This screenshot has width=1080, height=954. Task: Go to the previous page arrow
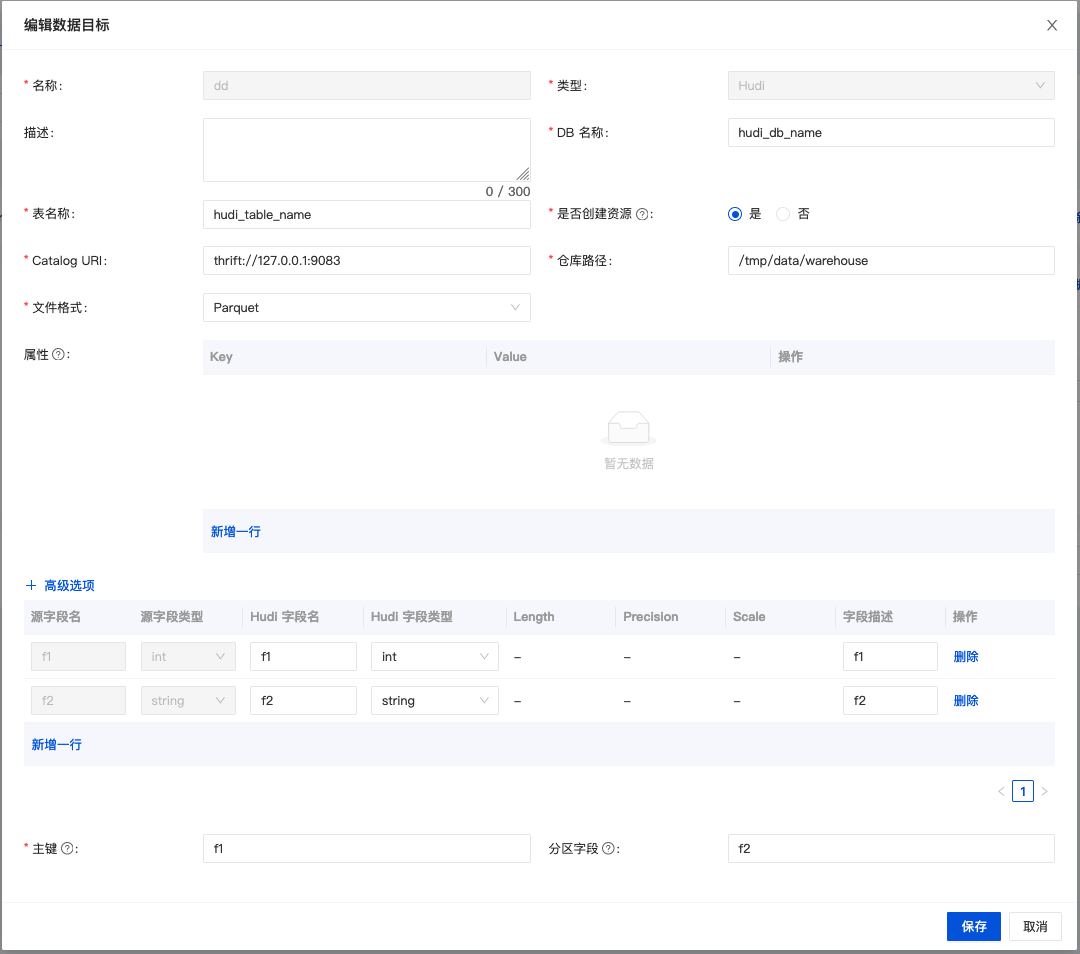tap(1001, 792)
